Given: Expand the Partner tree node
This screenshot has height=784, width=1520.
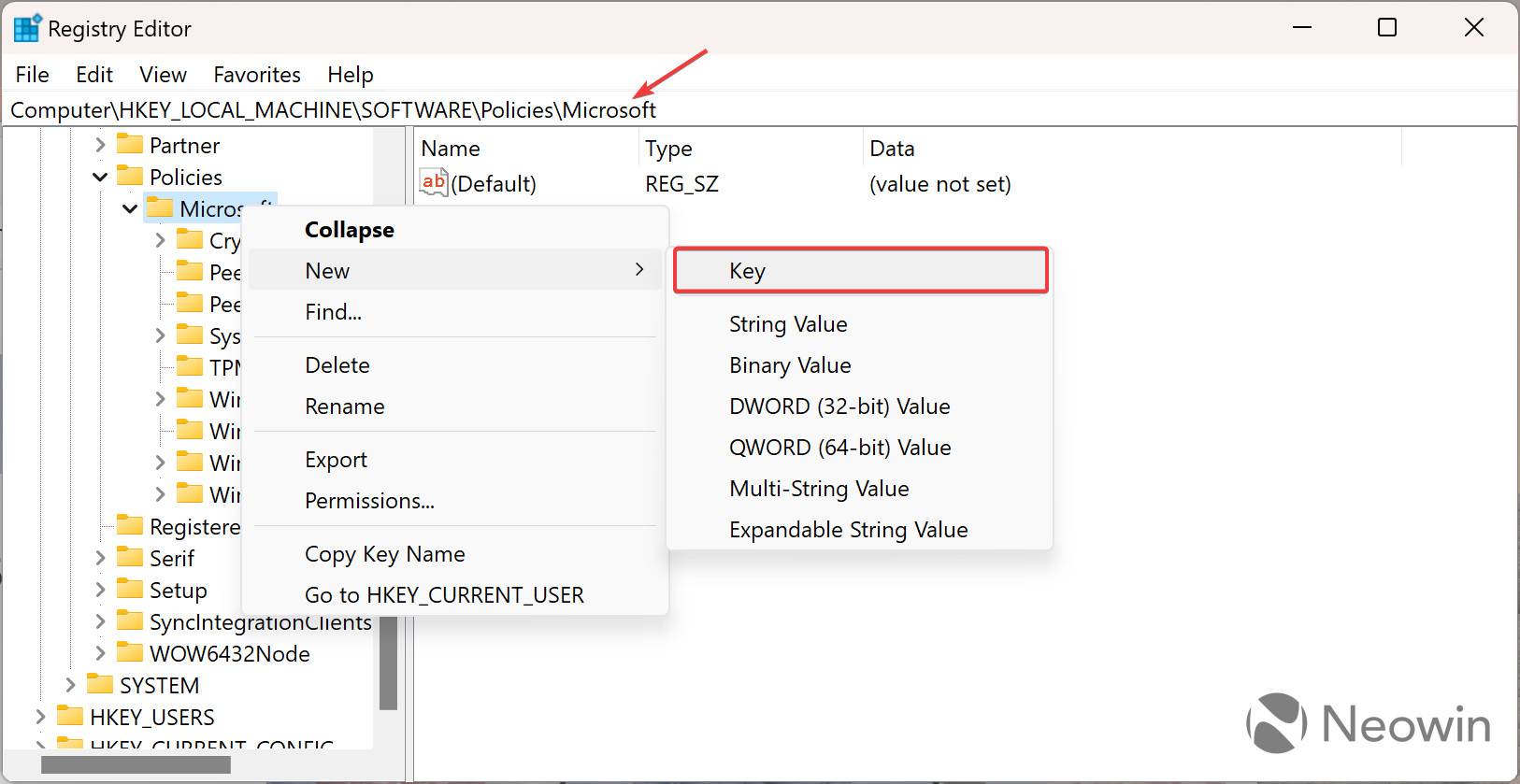Looking at the screenshot, I should pos(100,145).
